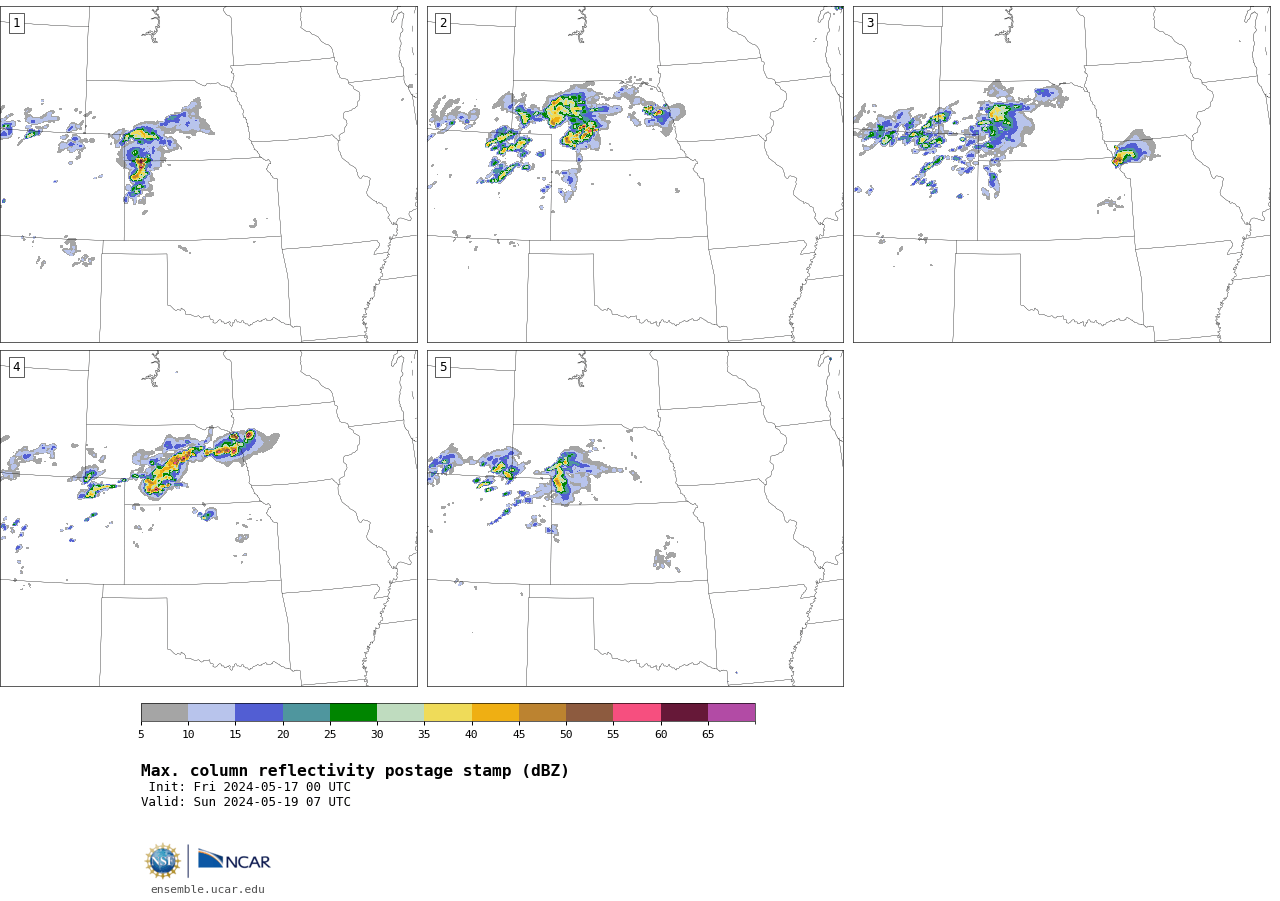Open the ensemble.ucar.edu link
This screenshot has width=1280, height=901.
pos(208,890)
